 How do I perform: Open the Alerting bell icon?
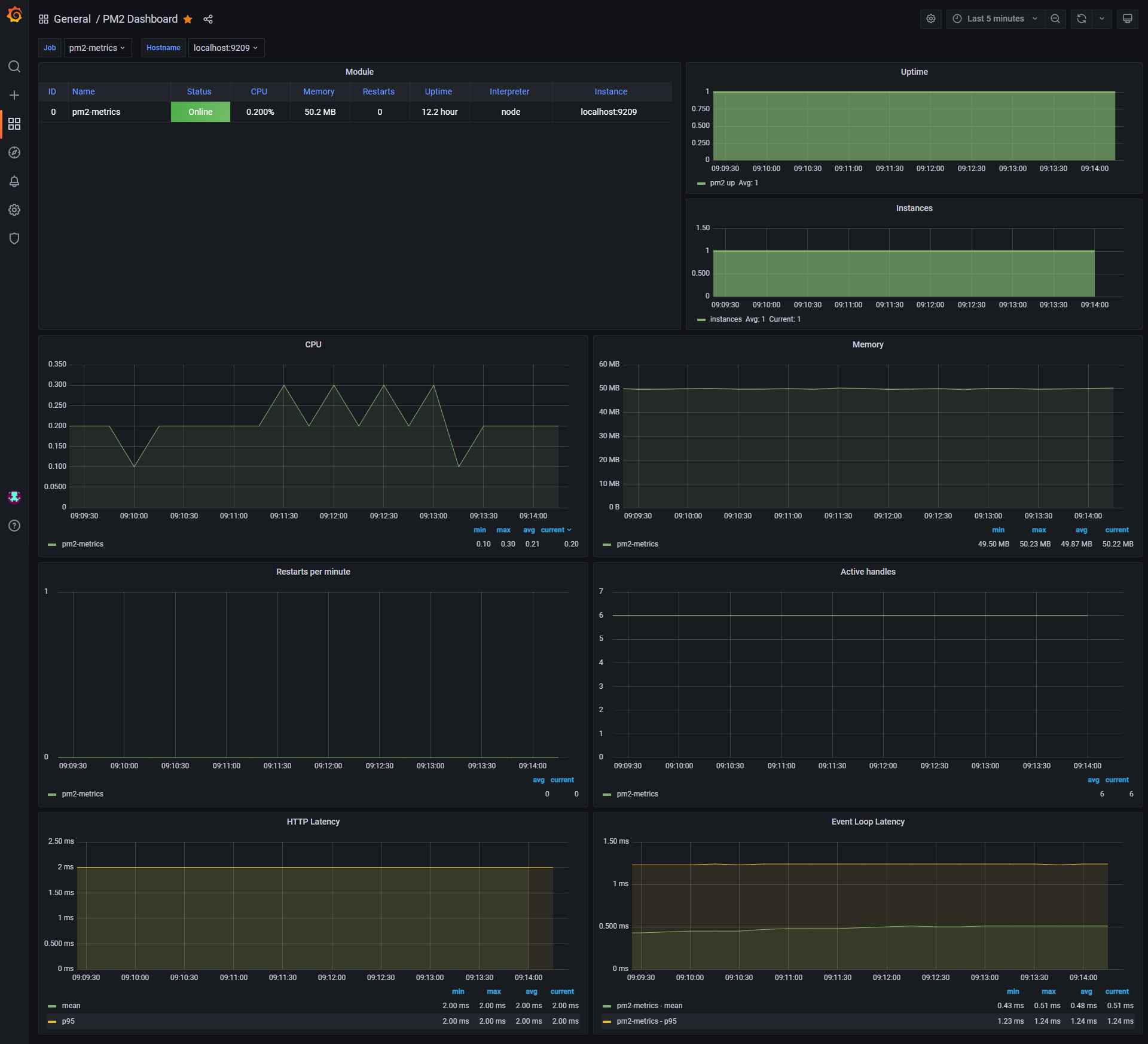tap(14, 181)
